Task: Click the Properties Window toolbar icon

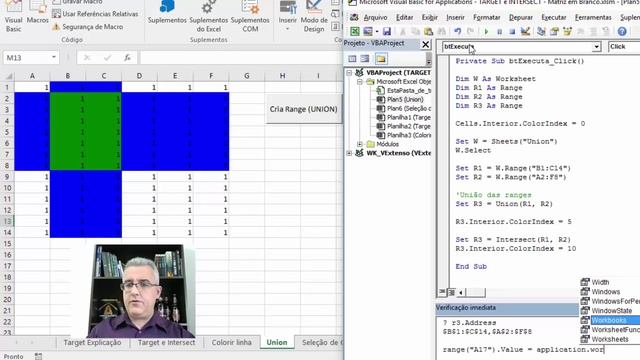Action: [x=554, y=31]
